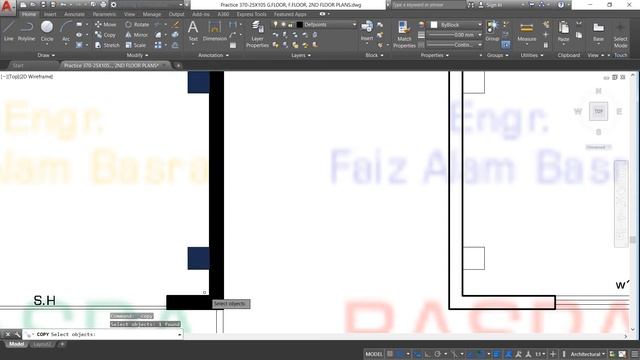Image resolution: width=640 pixels, height=360 pixels.
Task: Expand the Layers panel
Action: pyautogui.click(x=301, y=55)
